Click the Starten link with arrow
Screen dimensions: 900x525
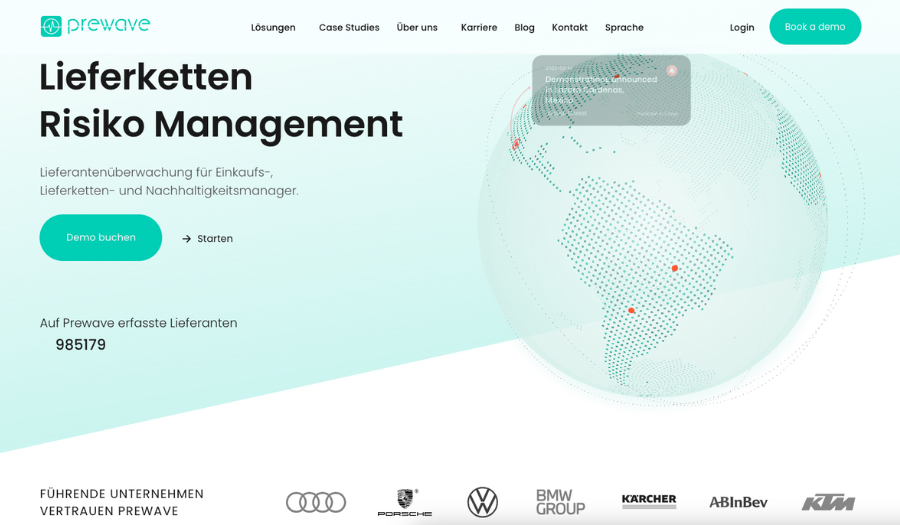click(x=207, y=239)
